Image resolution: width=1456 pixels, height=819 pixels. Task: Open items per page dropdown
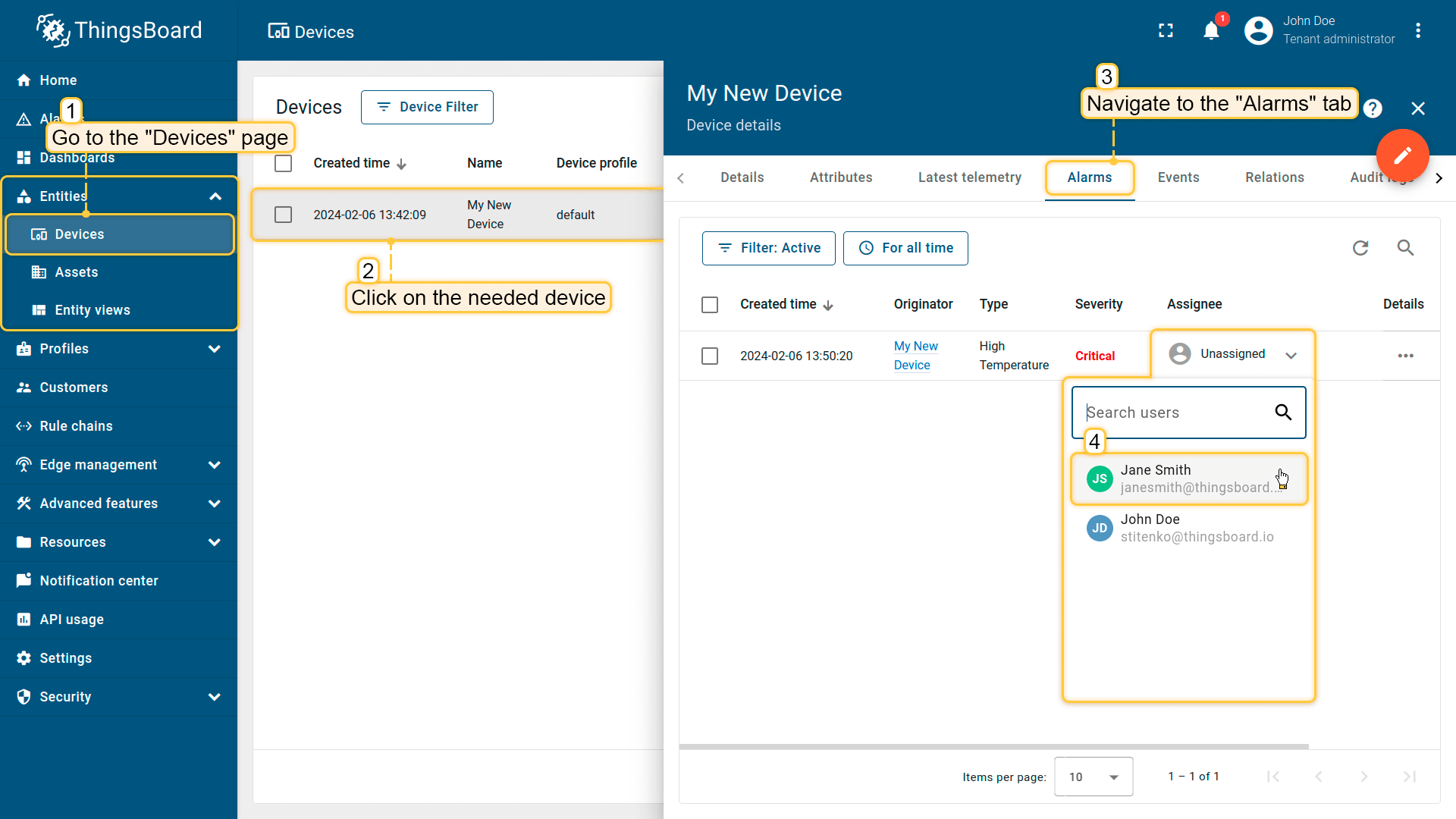[1093, 777]
